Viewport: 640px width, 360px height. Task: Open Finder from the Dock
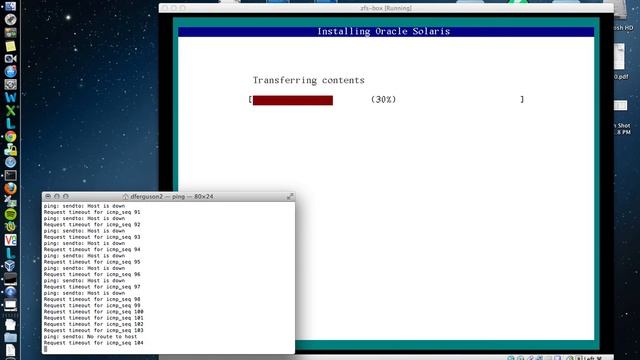[x=11, y=6]
